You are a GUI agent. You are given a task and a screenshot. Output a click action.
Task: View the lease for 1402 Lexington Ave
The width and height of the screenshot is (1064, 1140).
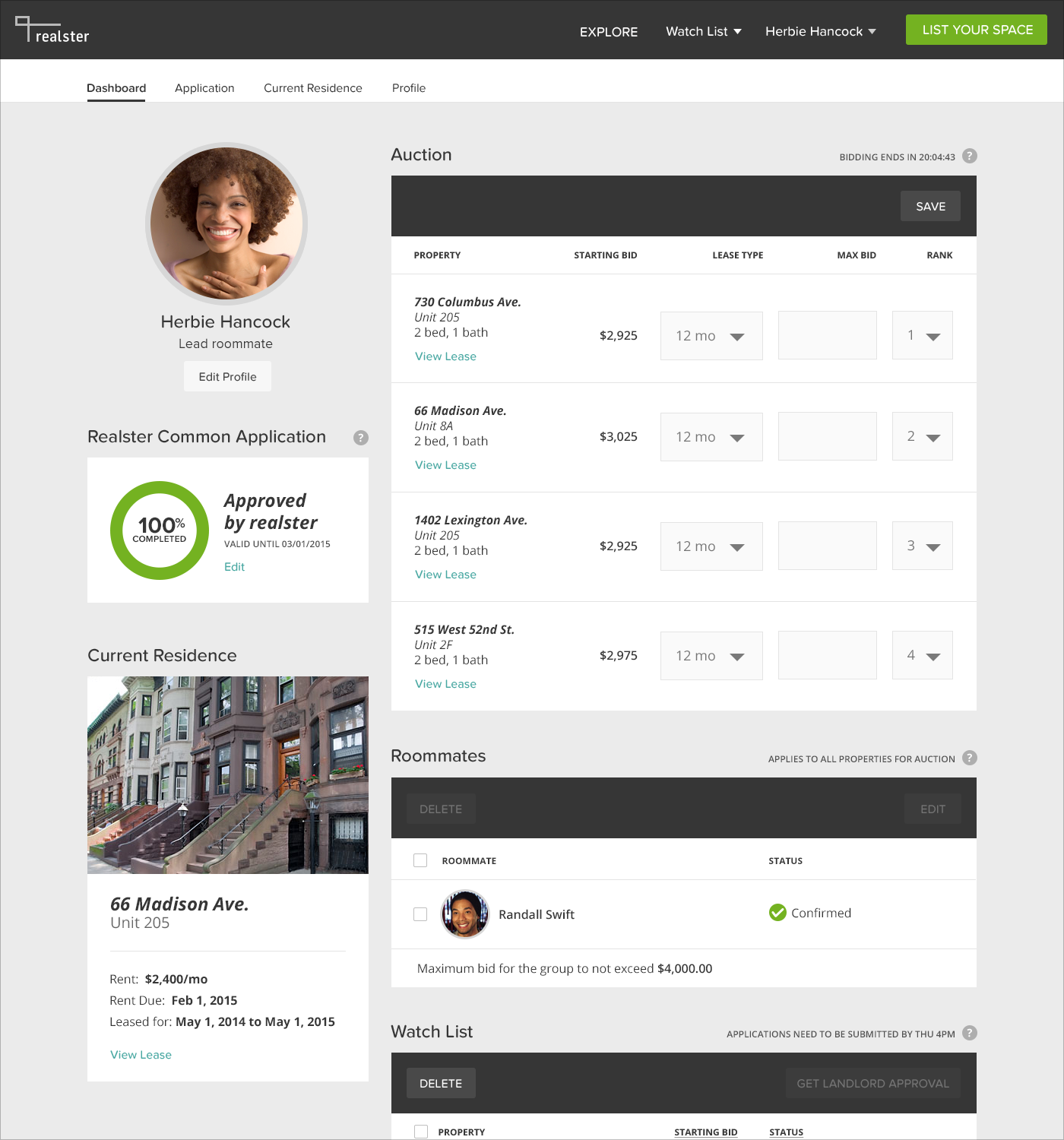445,574
